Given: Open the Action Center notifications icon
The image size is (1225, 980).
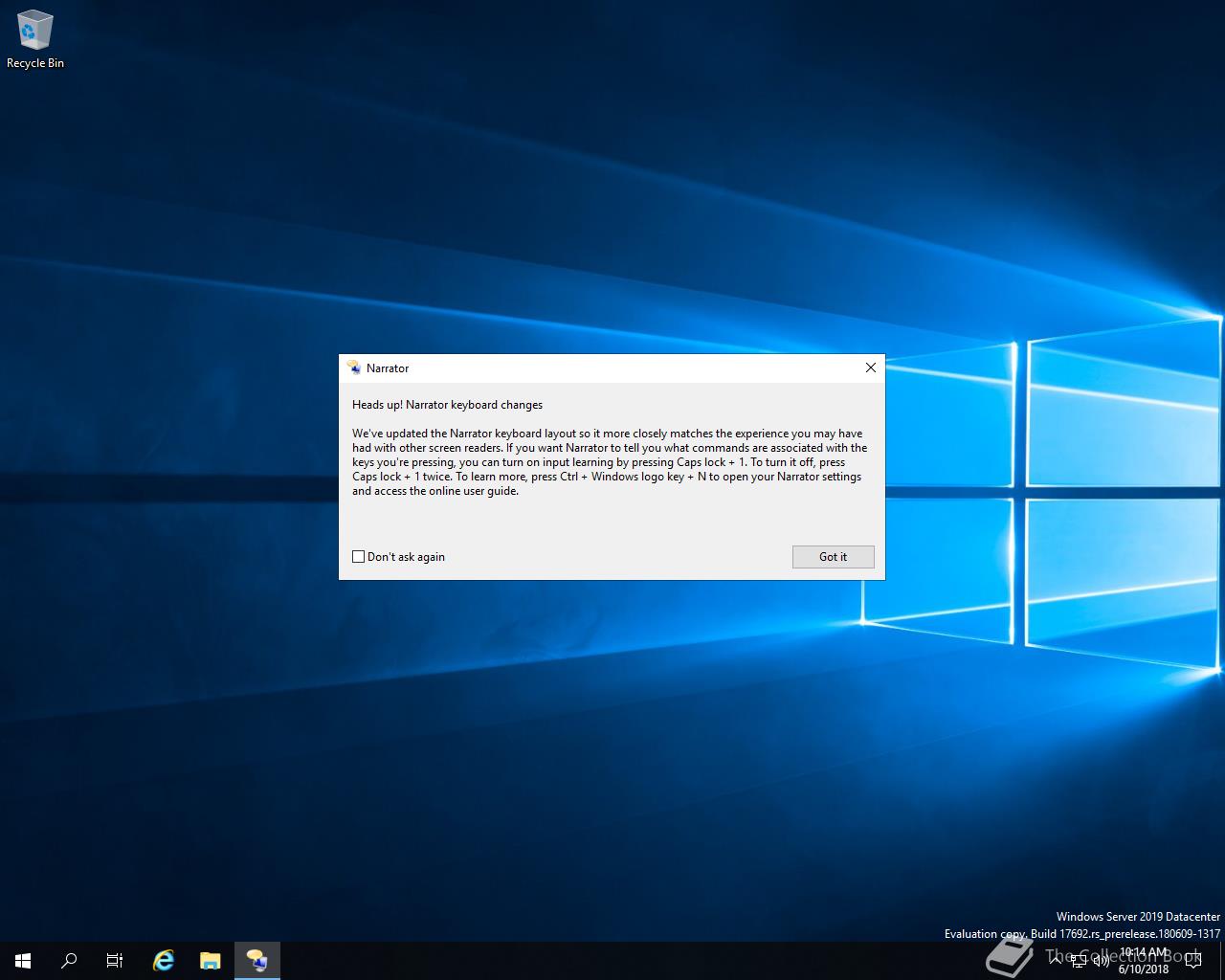Looking at the screenshot, I should 1193,961.
